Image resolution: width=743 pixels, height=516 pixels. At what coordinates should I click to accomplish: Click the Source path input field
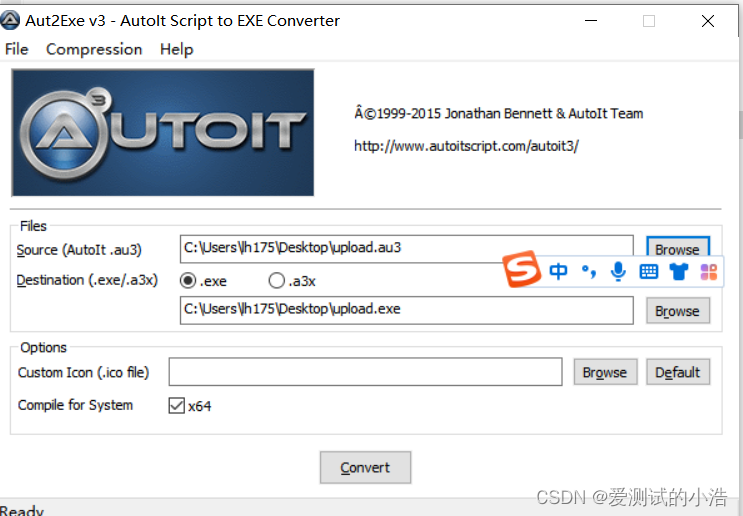click(407, 249)
